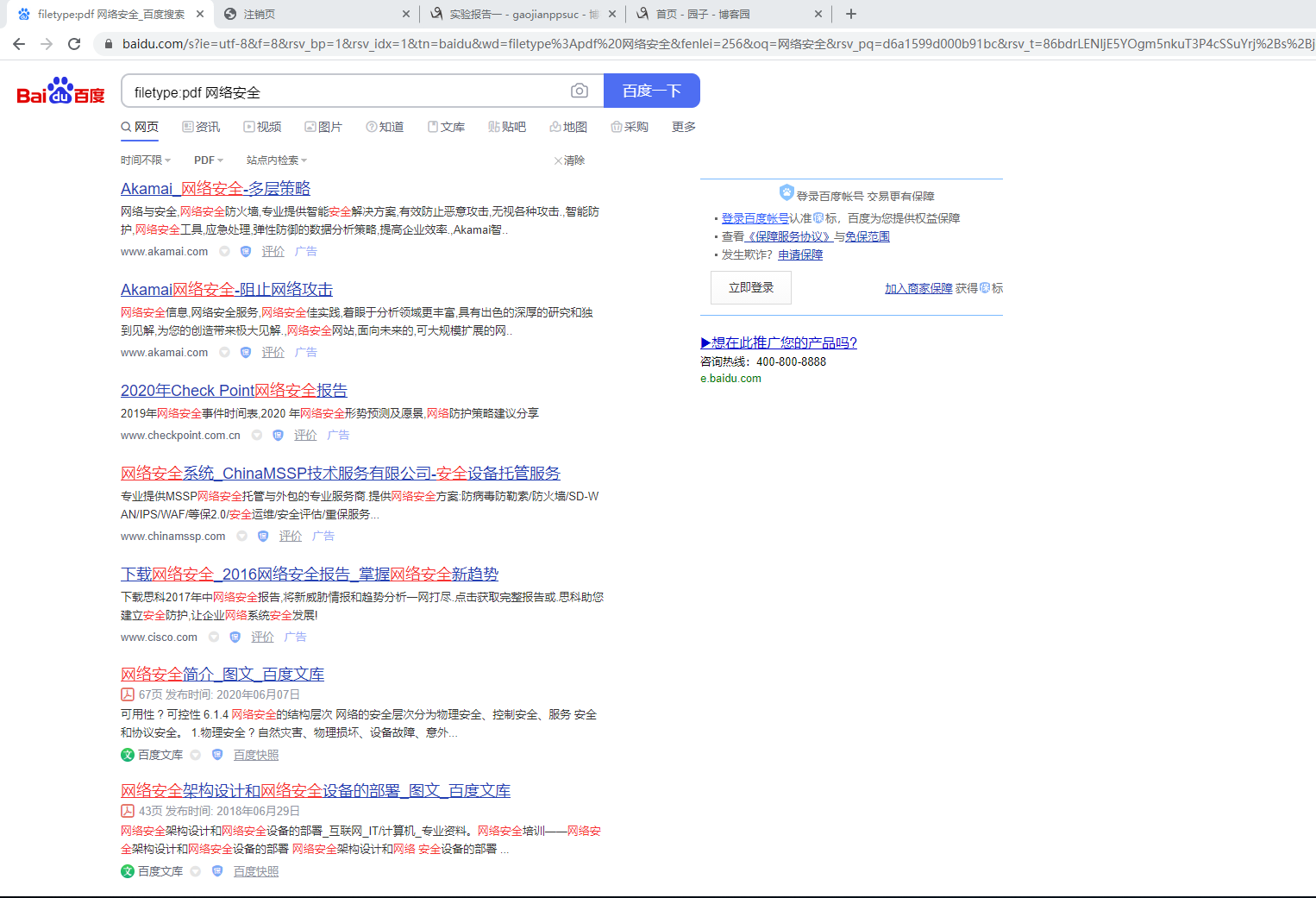
Task: Expand the 站点内检索 site search dropdown
Action: point(277,160)
